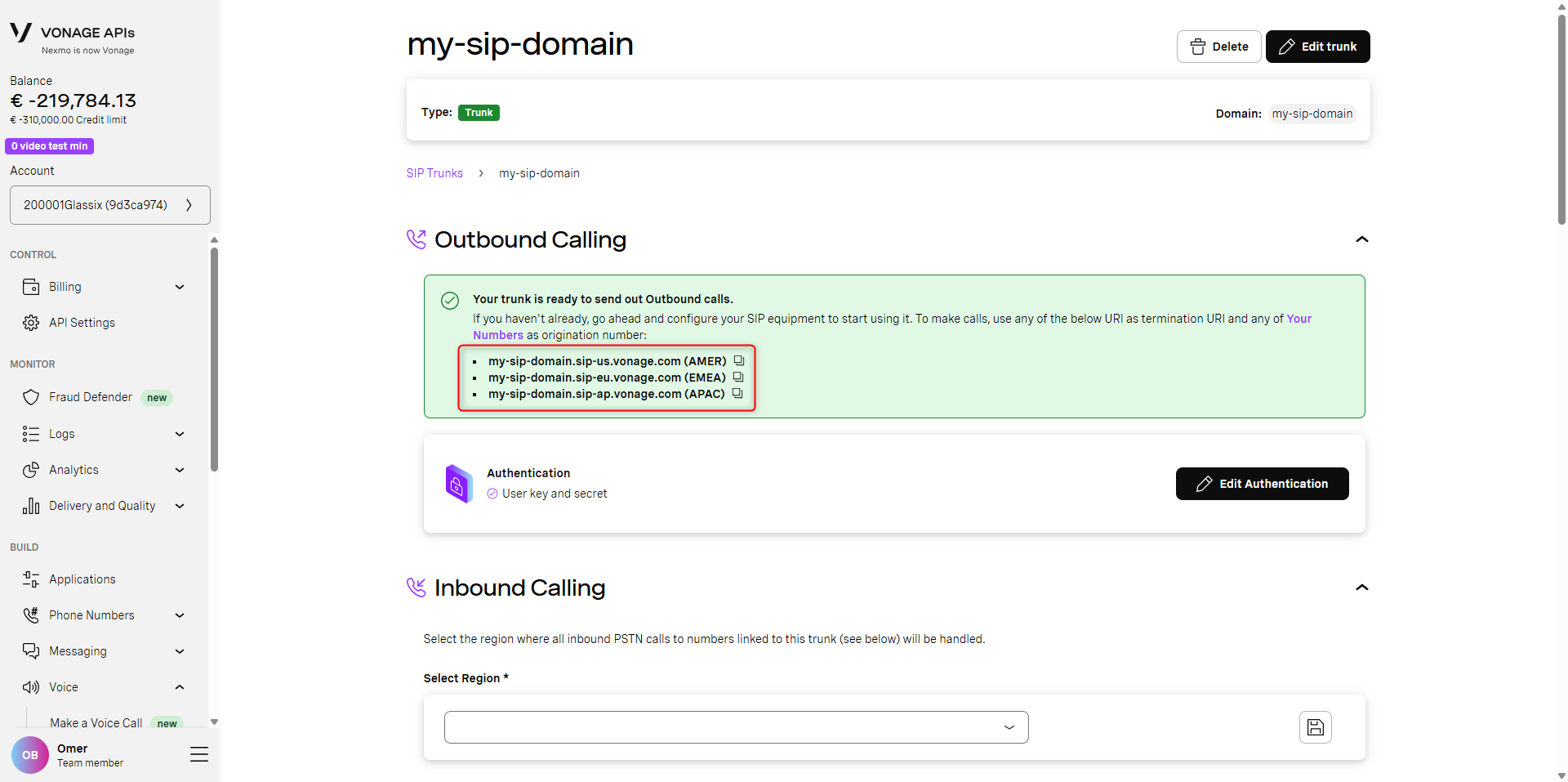This screenshot has width=1568, height=782.
Task: Click the green Trunk type badge
Action: (479, 113)
